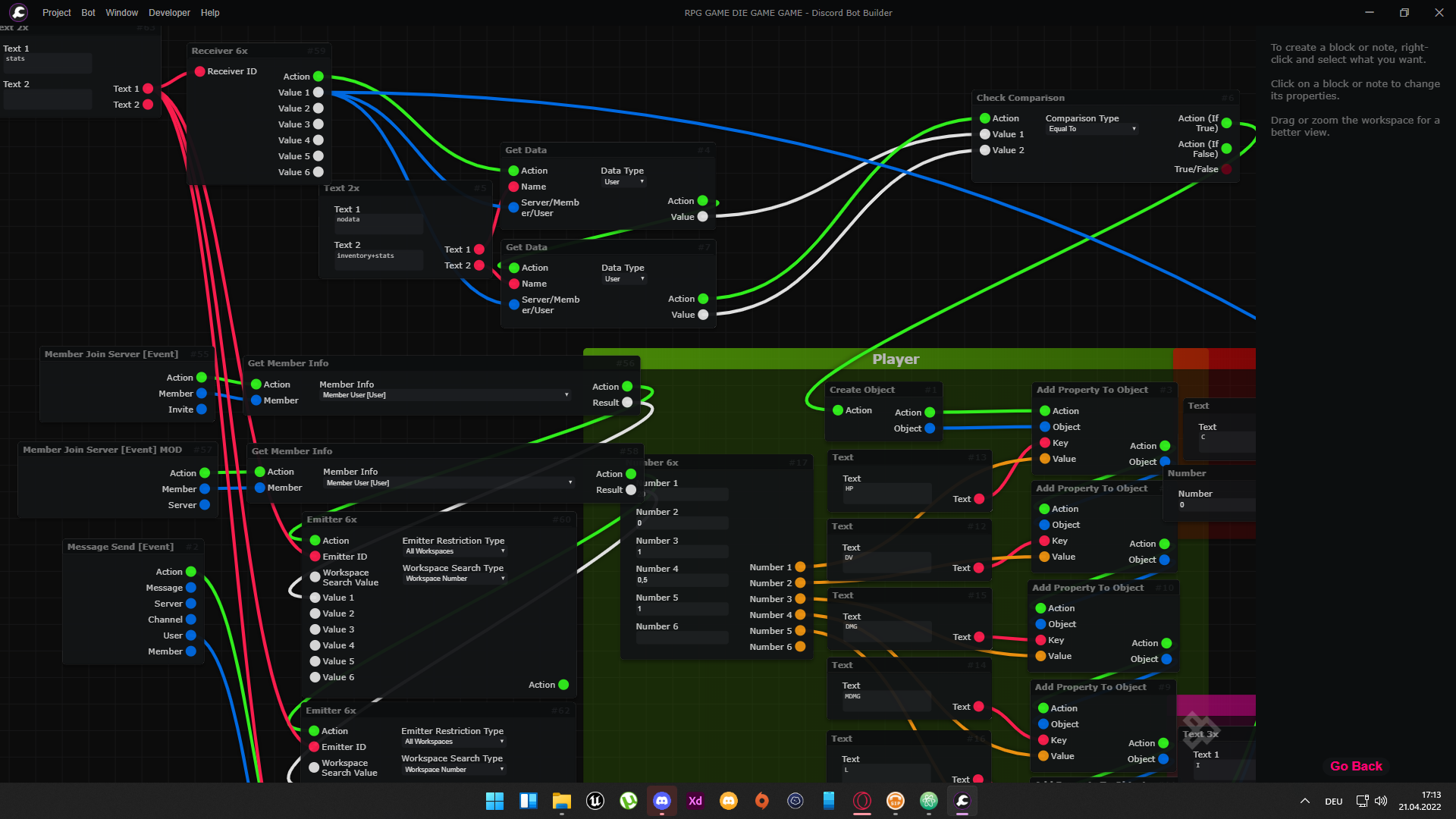
Task: Launch the Opera browser taskbar icon
Action: [x=861, y=801]
